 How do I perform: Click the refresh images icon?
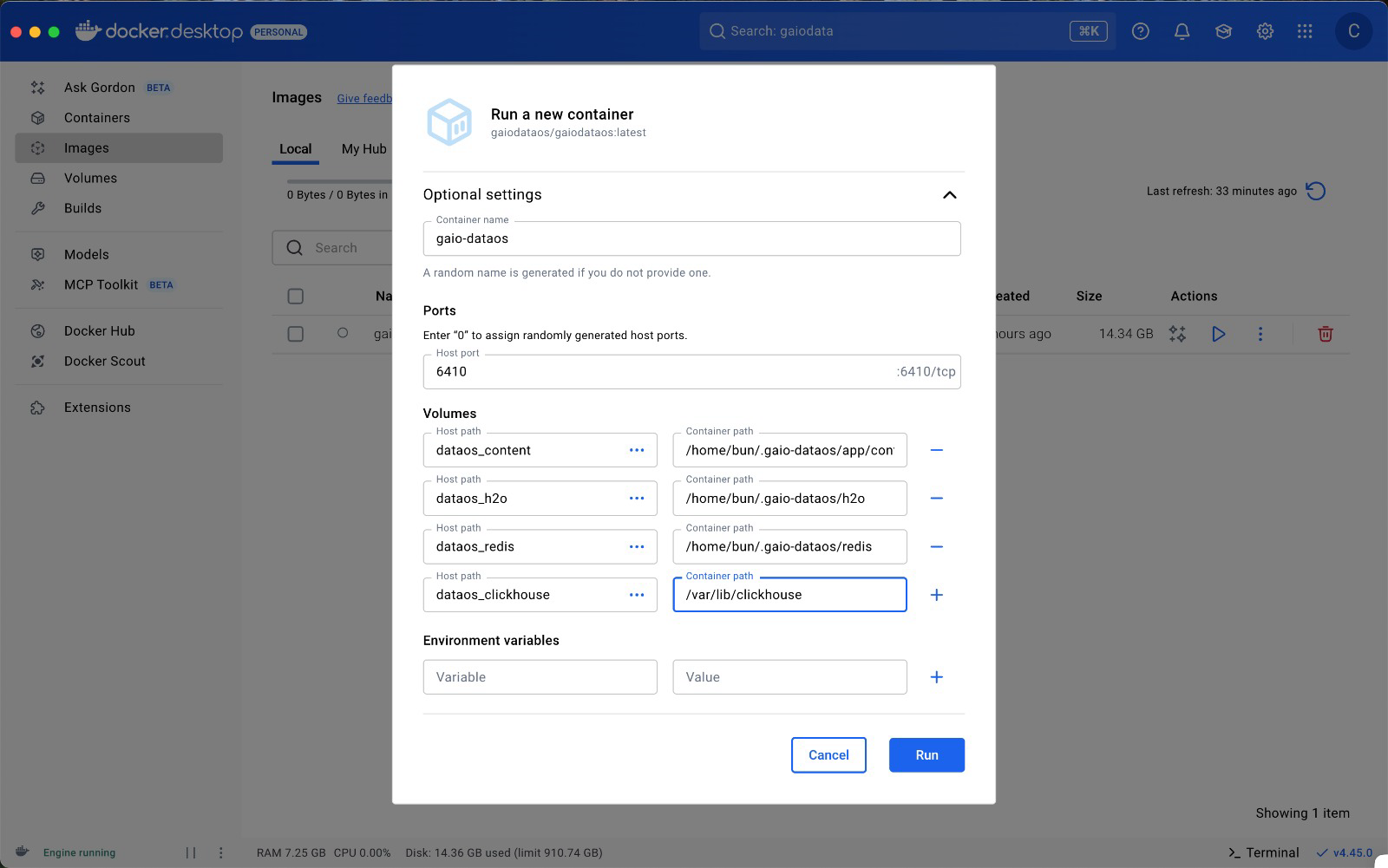[x=1316, y=191]
